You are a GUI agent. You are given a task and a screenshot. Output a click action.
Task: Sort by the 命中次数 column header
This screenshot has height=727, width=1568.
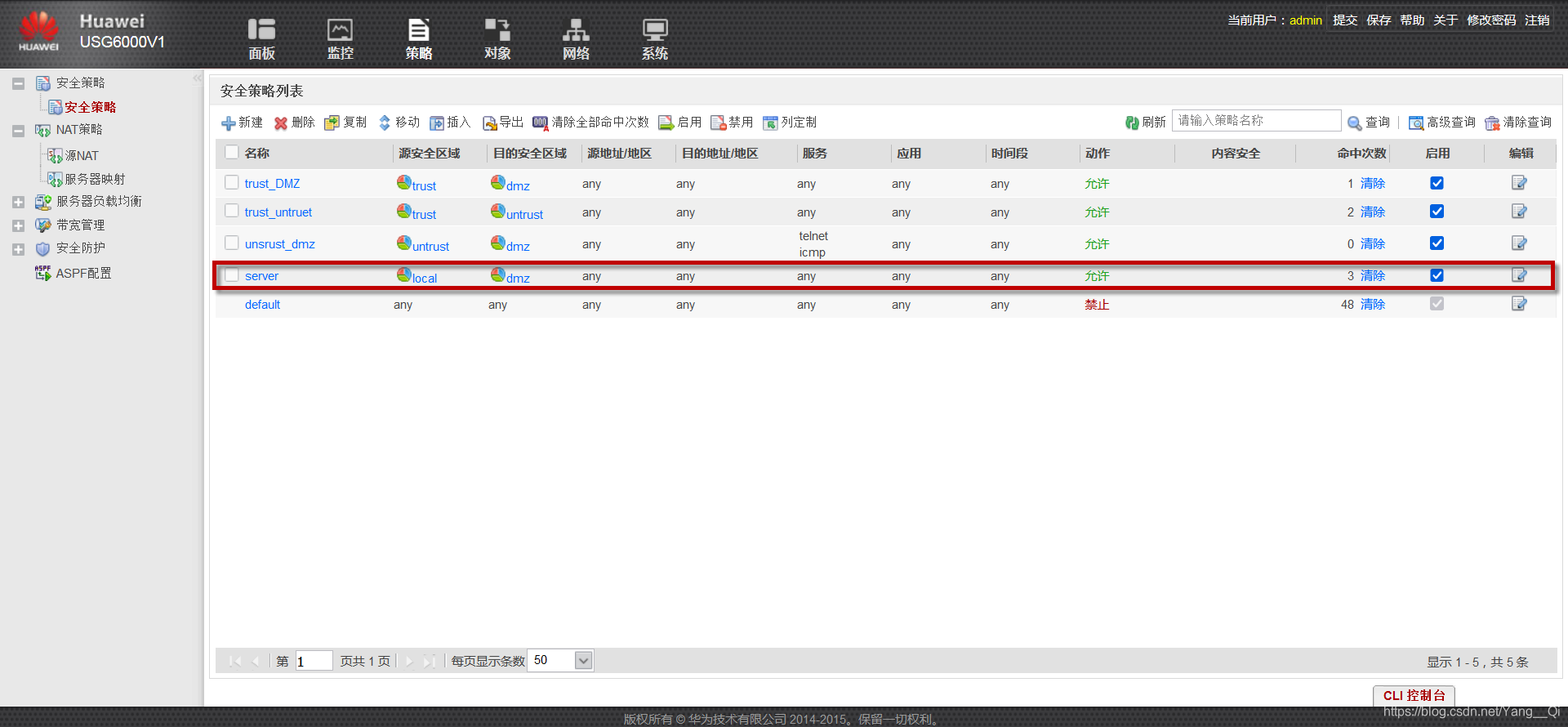1361,154
